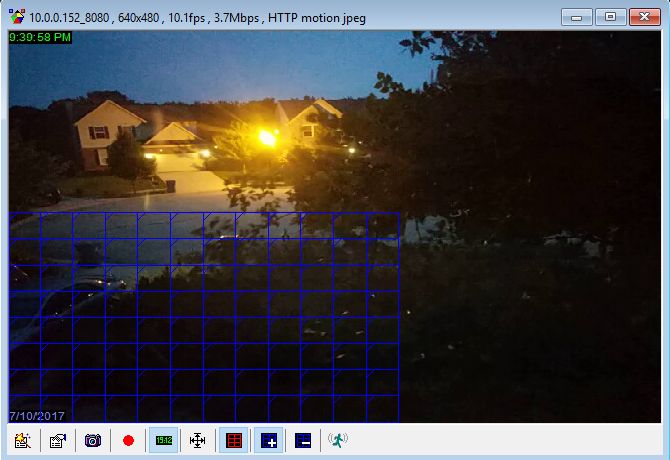Click the 9:39:58 PM timestamp overlay
This screenshot has width=670, height=460.
pos(40,38)
